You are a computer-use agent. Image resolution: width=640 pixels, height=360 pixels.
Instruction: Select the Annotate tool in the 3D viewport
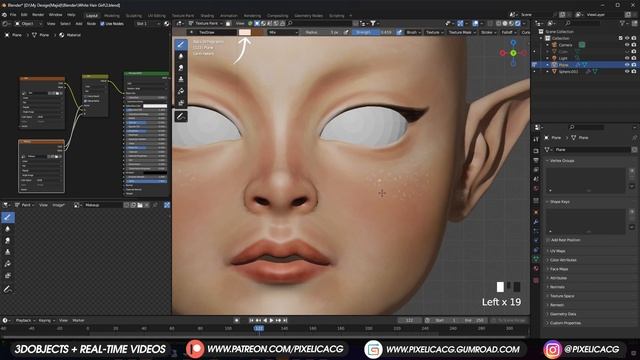pos(181,117)
